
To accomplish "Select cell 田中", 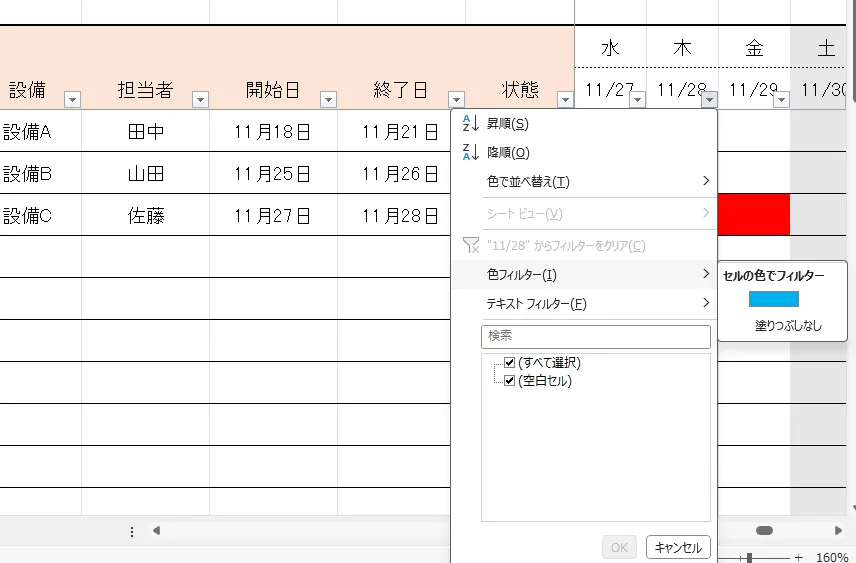I will 146,132.
